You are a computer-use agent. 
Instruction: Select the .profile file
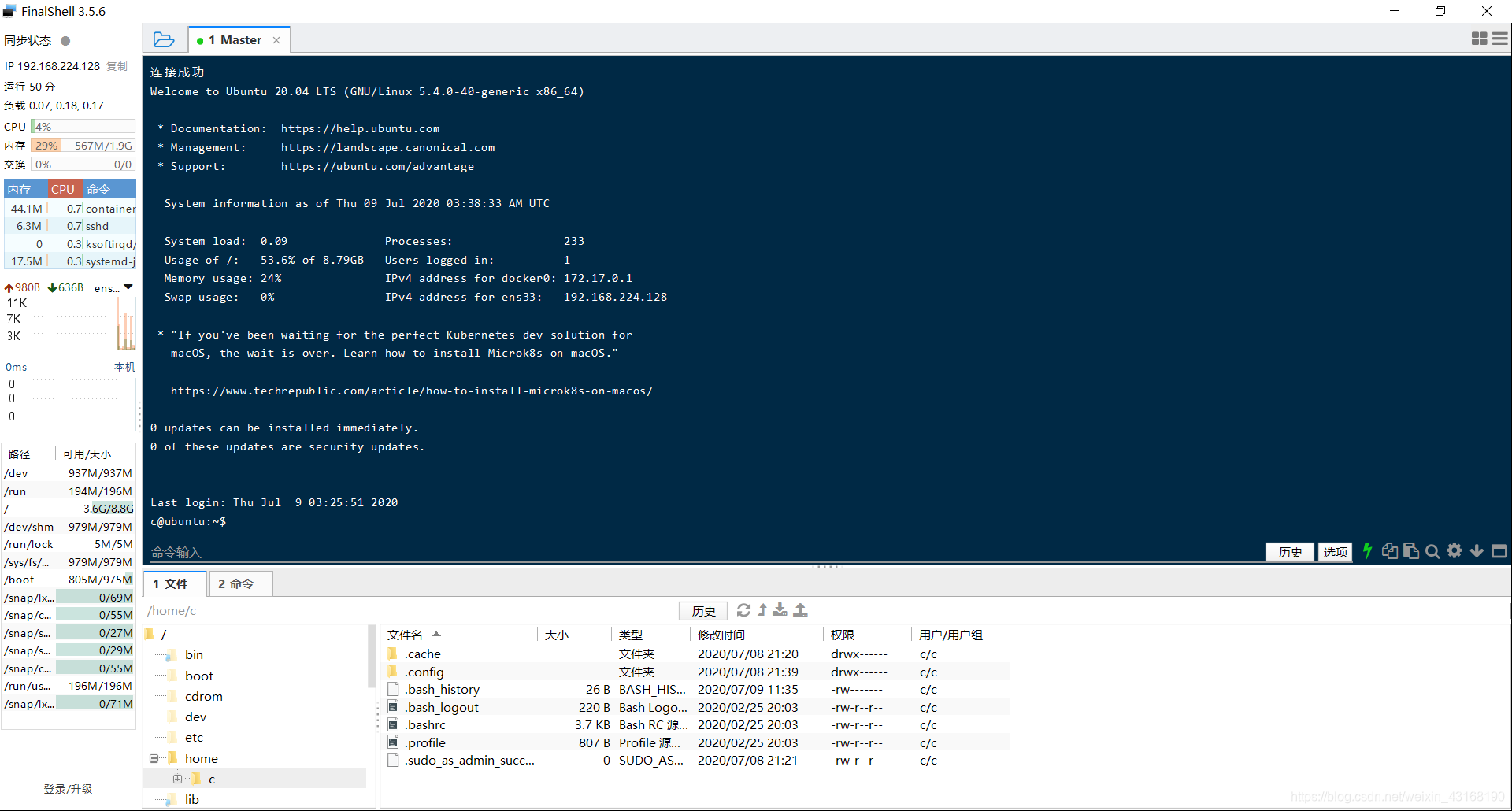696,742
